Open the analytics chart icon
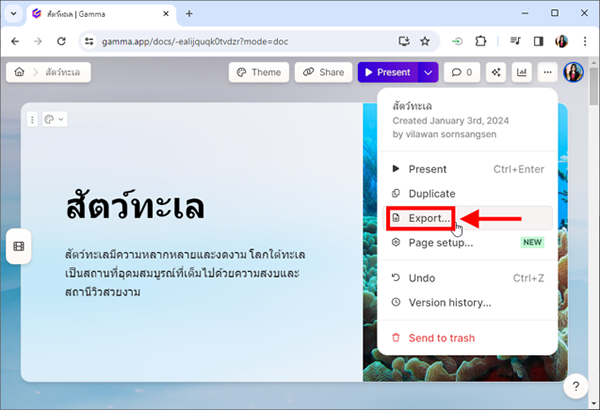 pyautogui.click(x=522, y=72)
